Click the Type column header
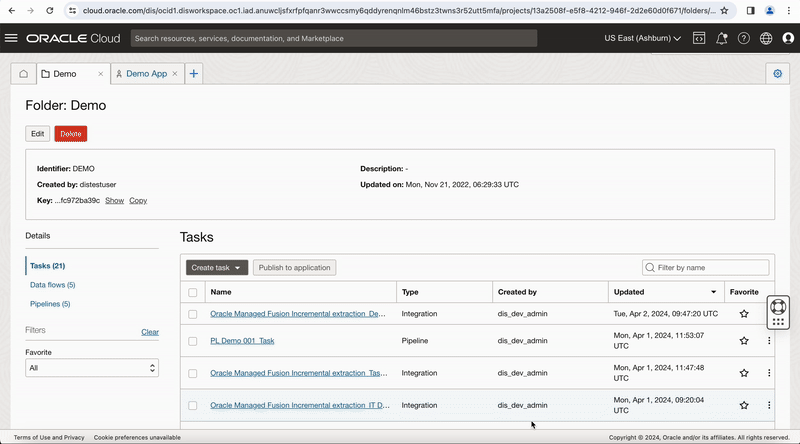The image size is (800, 444). point(410,292)
